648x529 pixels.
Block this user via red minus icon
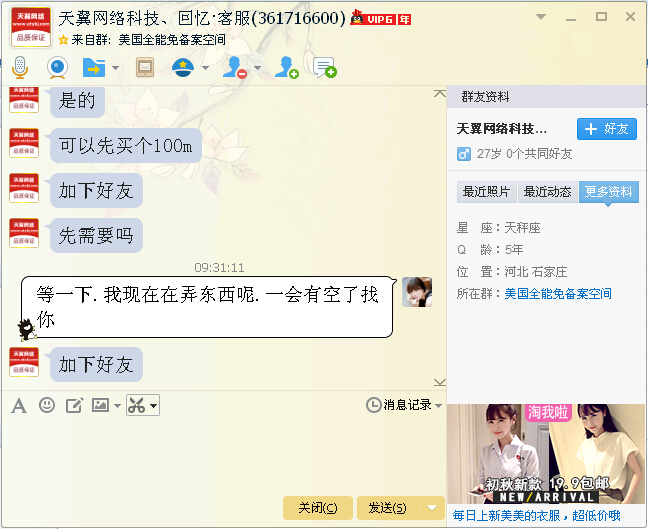tap(235, 67)
